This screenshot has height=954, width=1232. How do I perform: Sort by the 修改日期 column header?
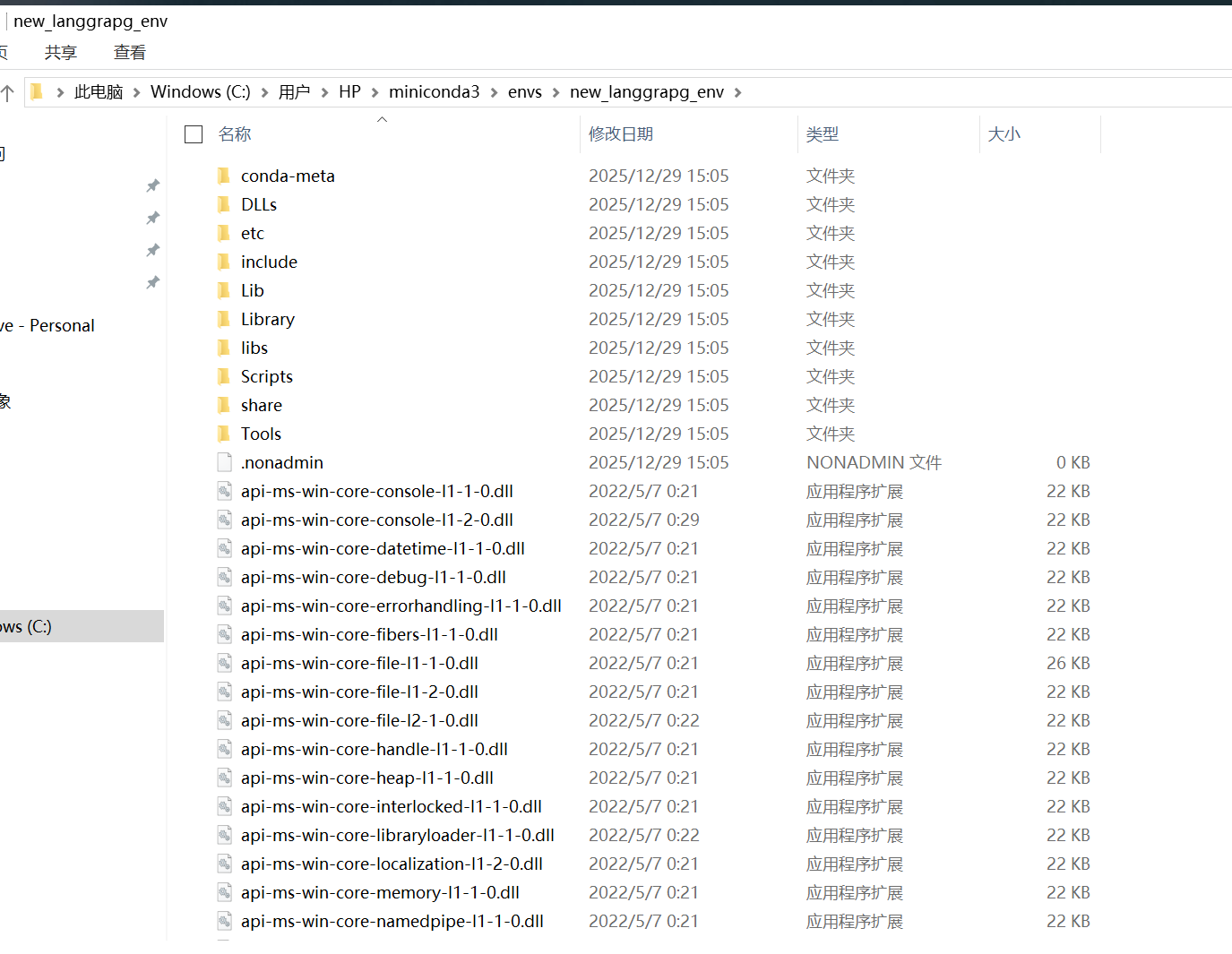[621, 134]
